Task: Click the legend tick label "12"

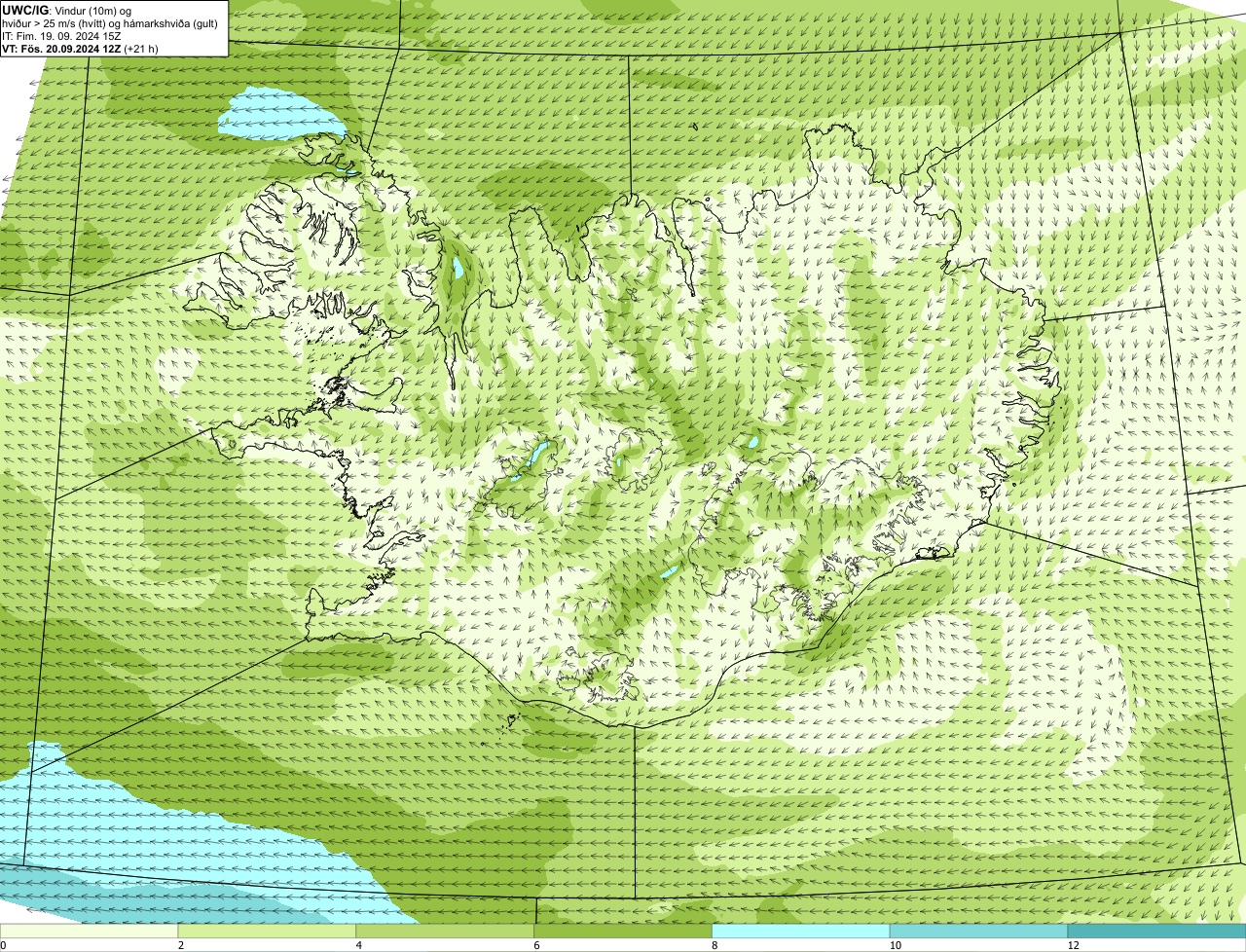Action: click(1073, 945)
